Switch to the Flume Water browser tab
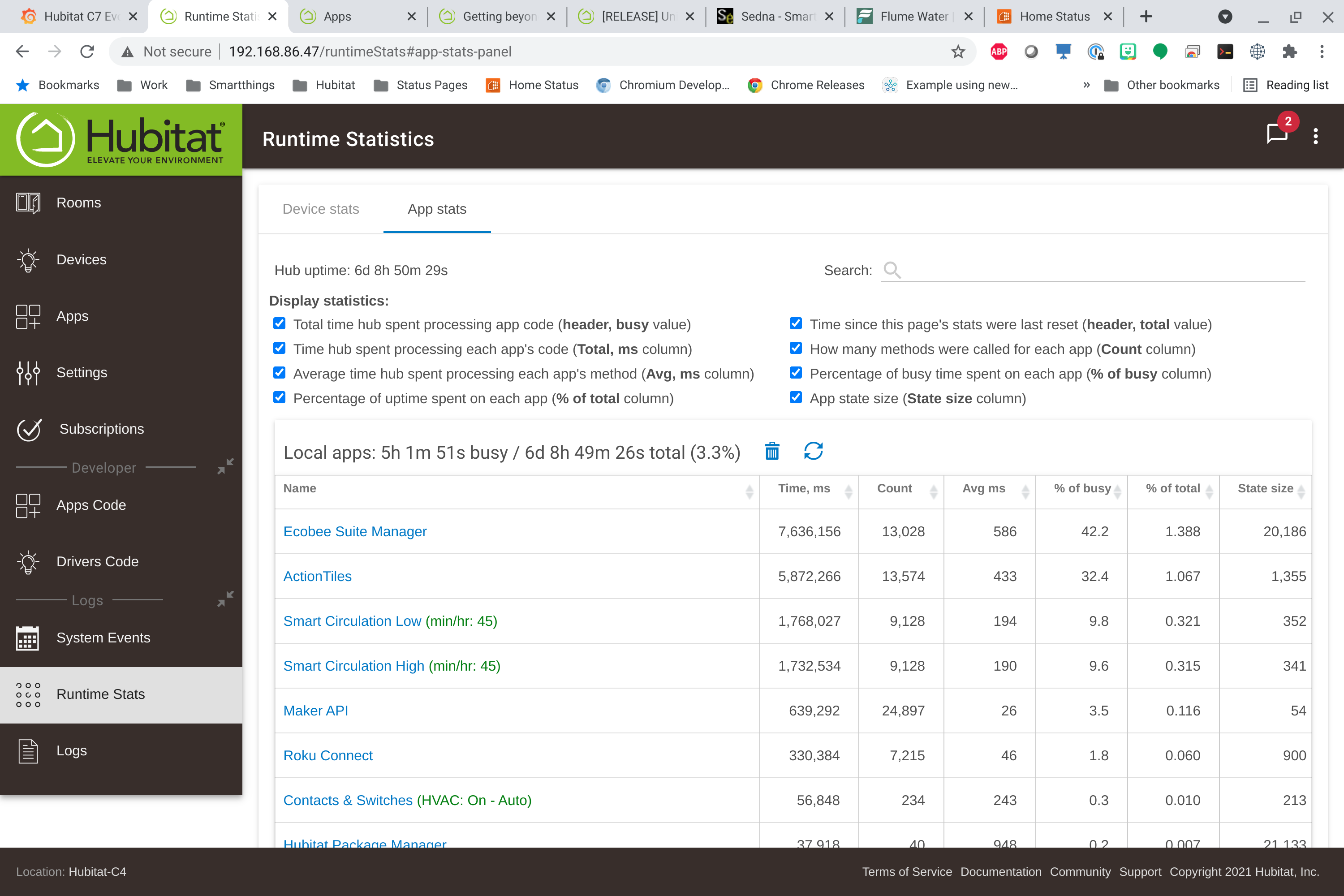Screen dimensions: 1344x896 coord(914,17)
